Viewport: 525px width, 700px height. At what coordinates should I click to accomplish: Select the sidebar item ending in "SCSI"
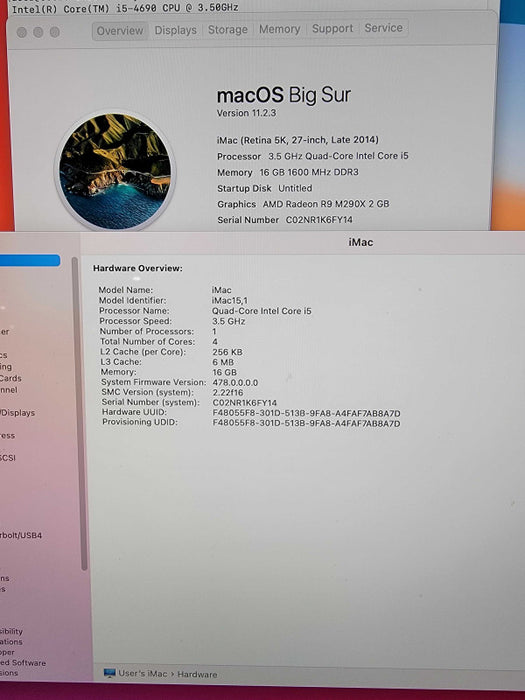pos(8,458)
